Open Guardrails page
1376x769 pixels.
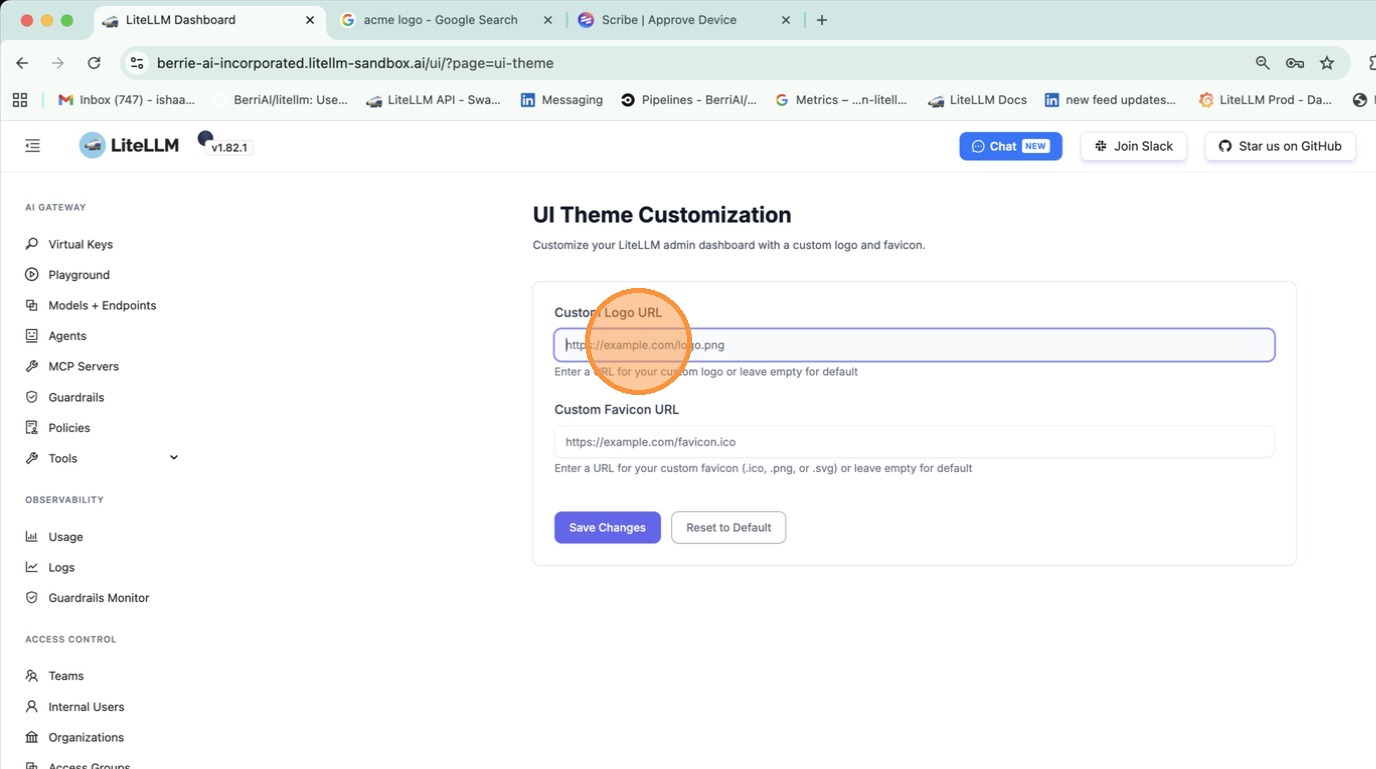pyautogui.click(x=76, y=397)
